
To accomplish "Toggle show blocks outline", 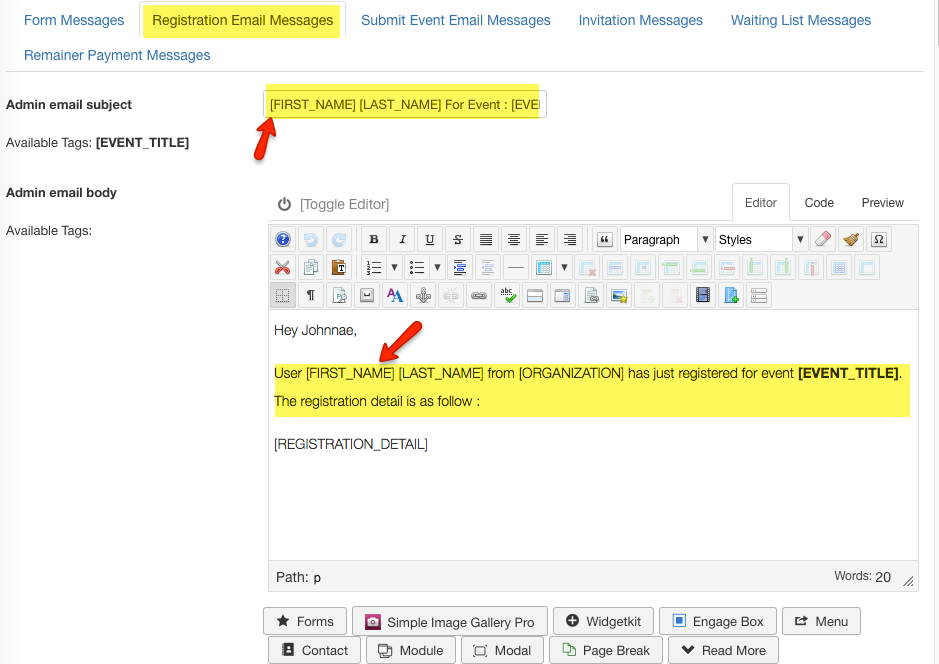I will tap(282, 294).
